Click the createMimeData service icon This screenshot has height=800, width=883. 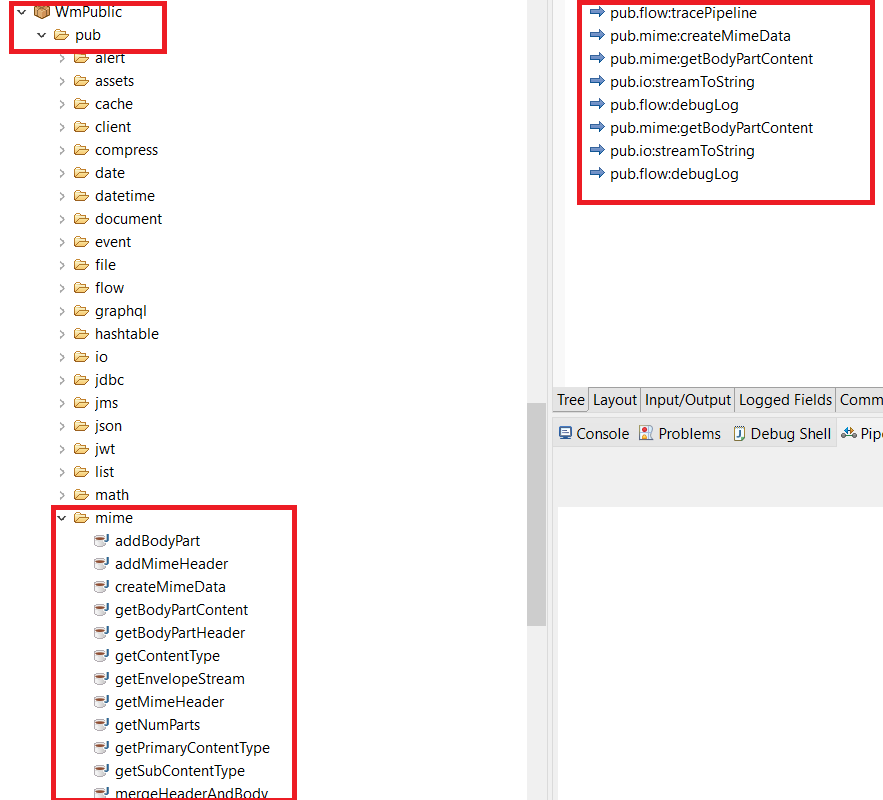101,587
